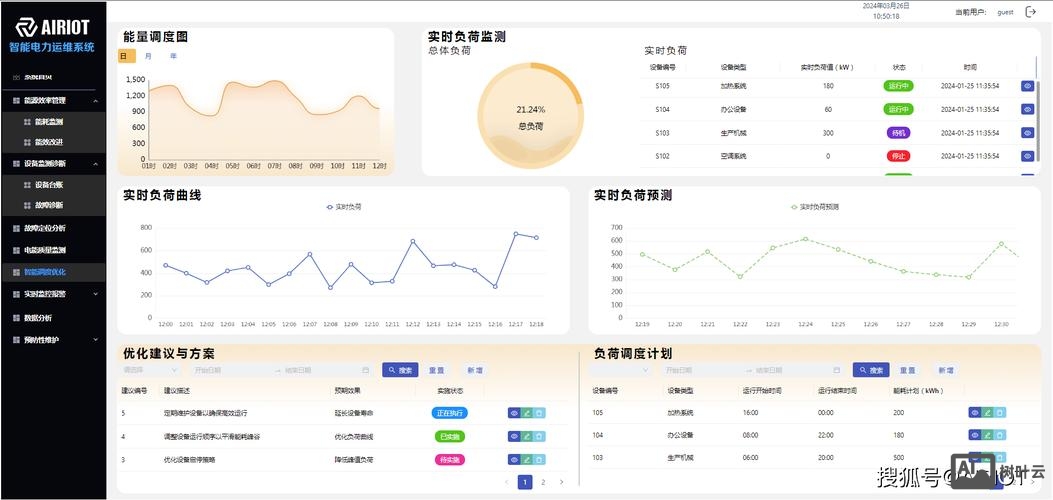This screenshot has height=500, width=1053.
Task: Collapse the 设备监测诊断 sidebar group
Action: 95,164
